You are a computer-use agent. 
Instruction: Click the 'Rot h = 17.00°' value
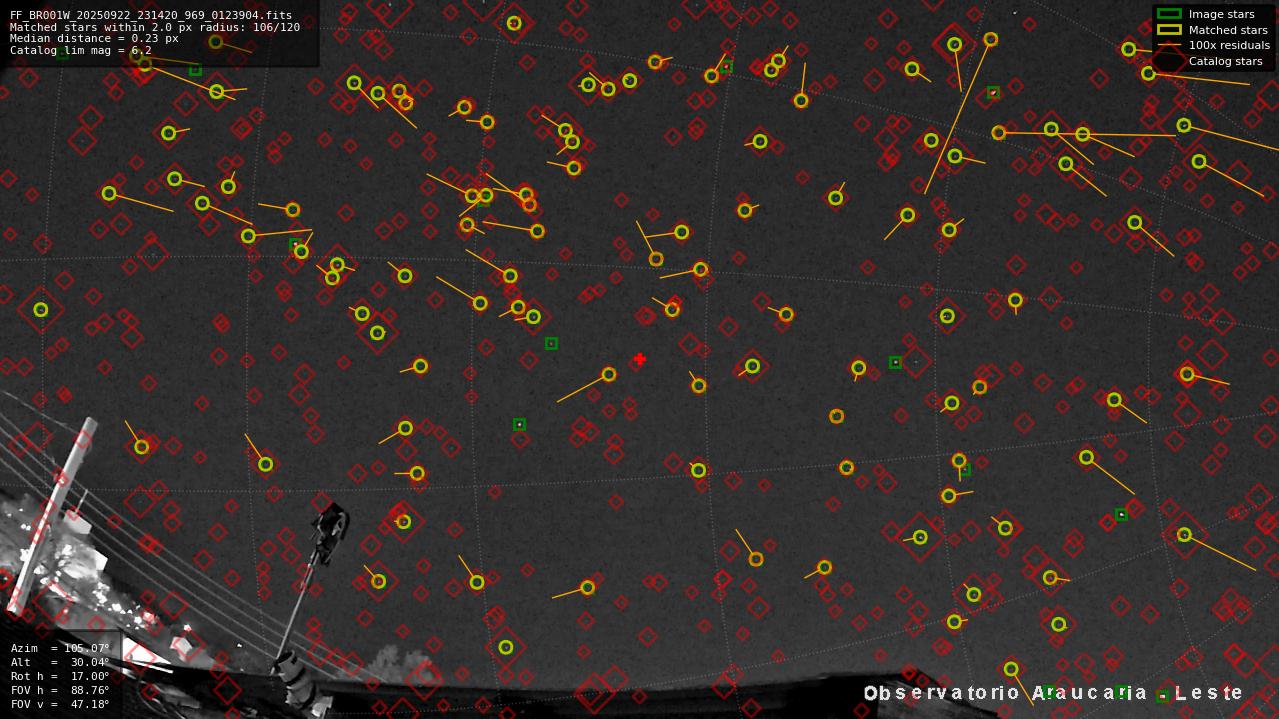[x=60, y=676]
